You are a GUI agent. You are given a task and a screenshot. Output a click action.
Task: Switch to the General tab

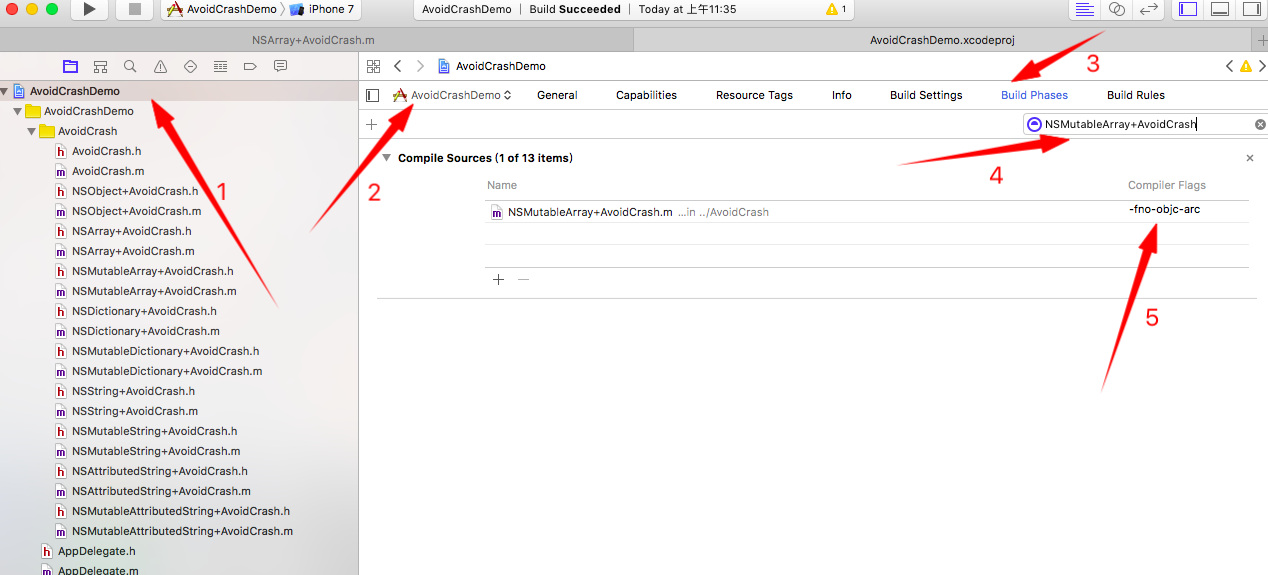pyautogui.click(x=557, y=95)
